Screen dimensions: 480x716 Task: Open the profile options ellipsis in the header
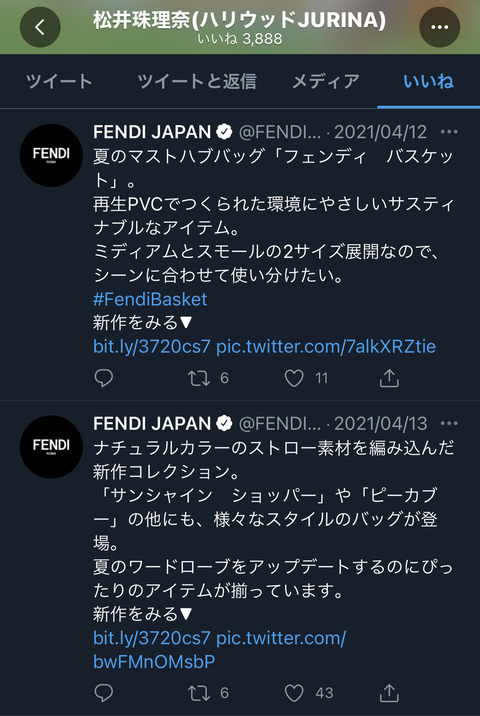click(439, 27)
